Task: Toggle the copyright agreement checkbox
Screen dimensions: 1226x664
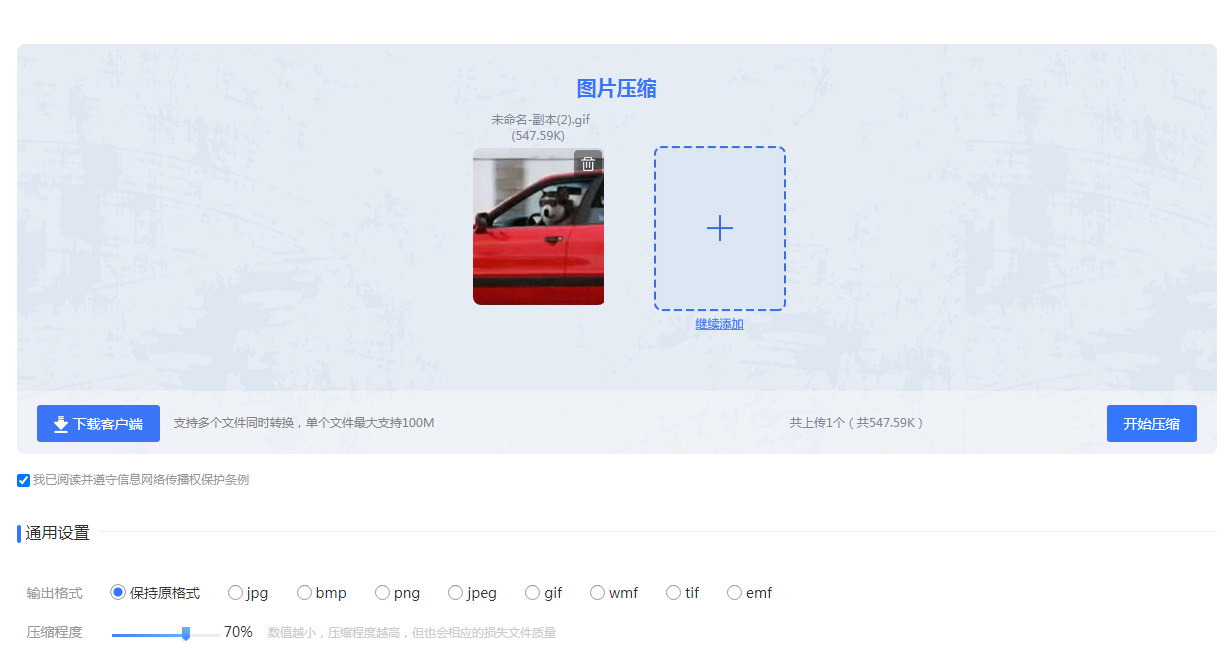Action: [x=24, y=481]
